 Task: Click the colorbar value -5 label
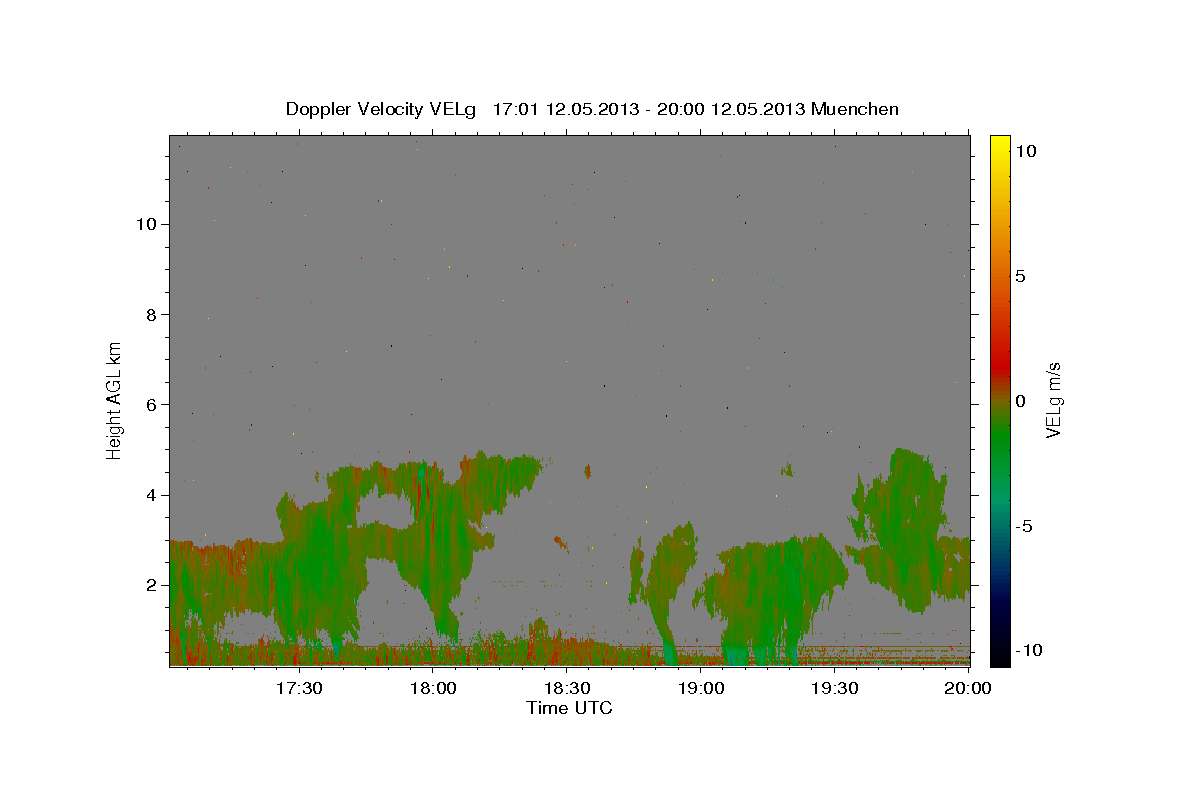(1024, 526)
